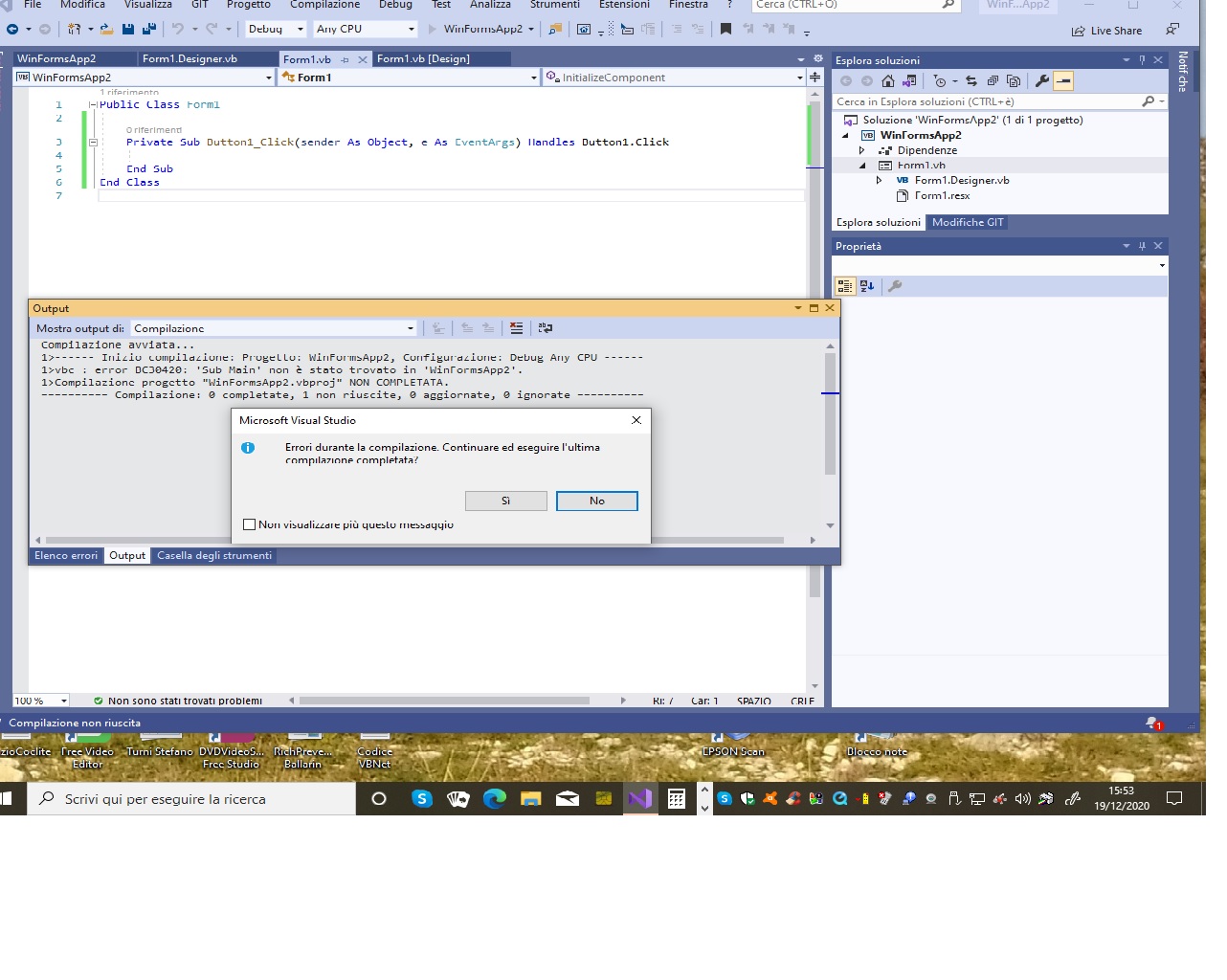
Task: Switch views icon in Esplora soluzioni toolbar
Action: (909, 81)
